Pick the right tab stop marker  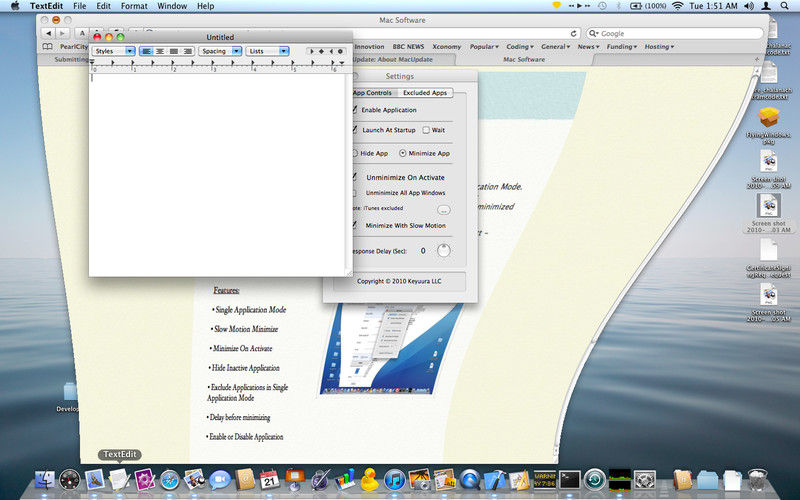tap(331, 51)
